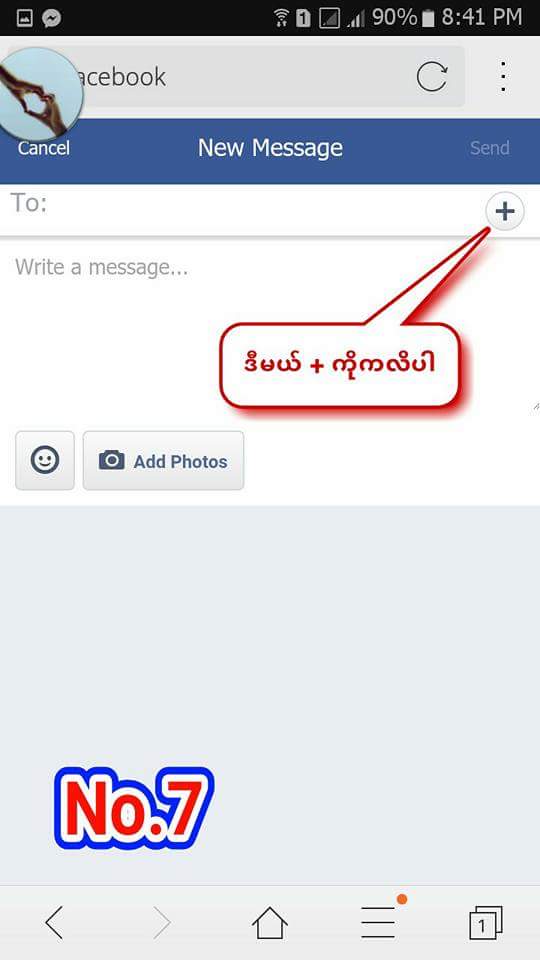Open the browser home page icon
540x960 pixels.
pos(270,923)
